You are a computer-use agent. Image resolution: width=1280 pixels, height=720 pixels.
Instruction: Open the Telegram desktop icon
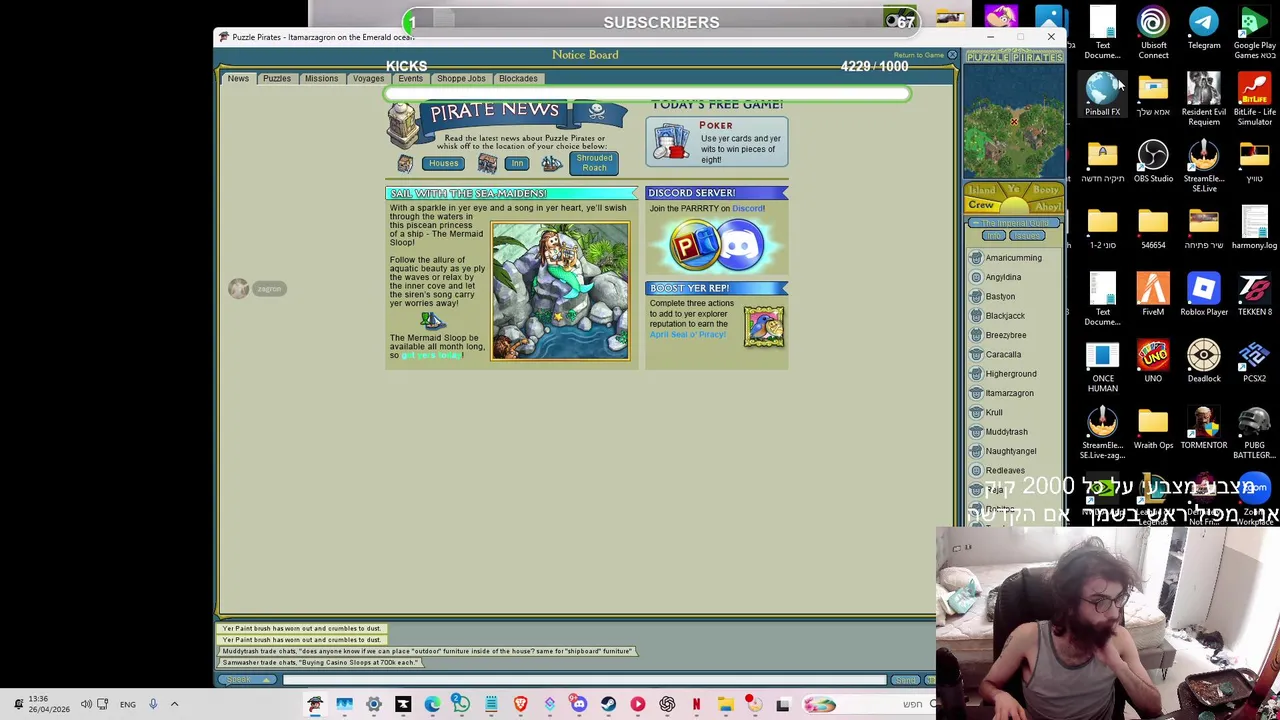click(x=1204, y=27)
